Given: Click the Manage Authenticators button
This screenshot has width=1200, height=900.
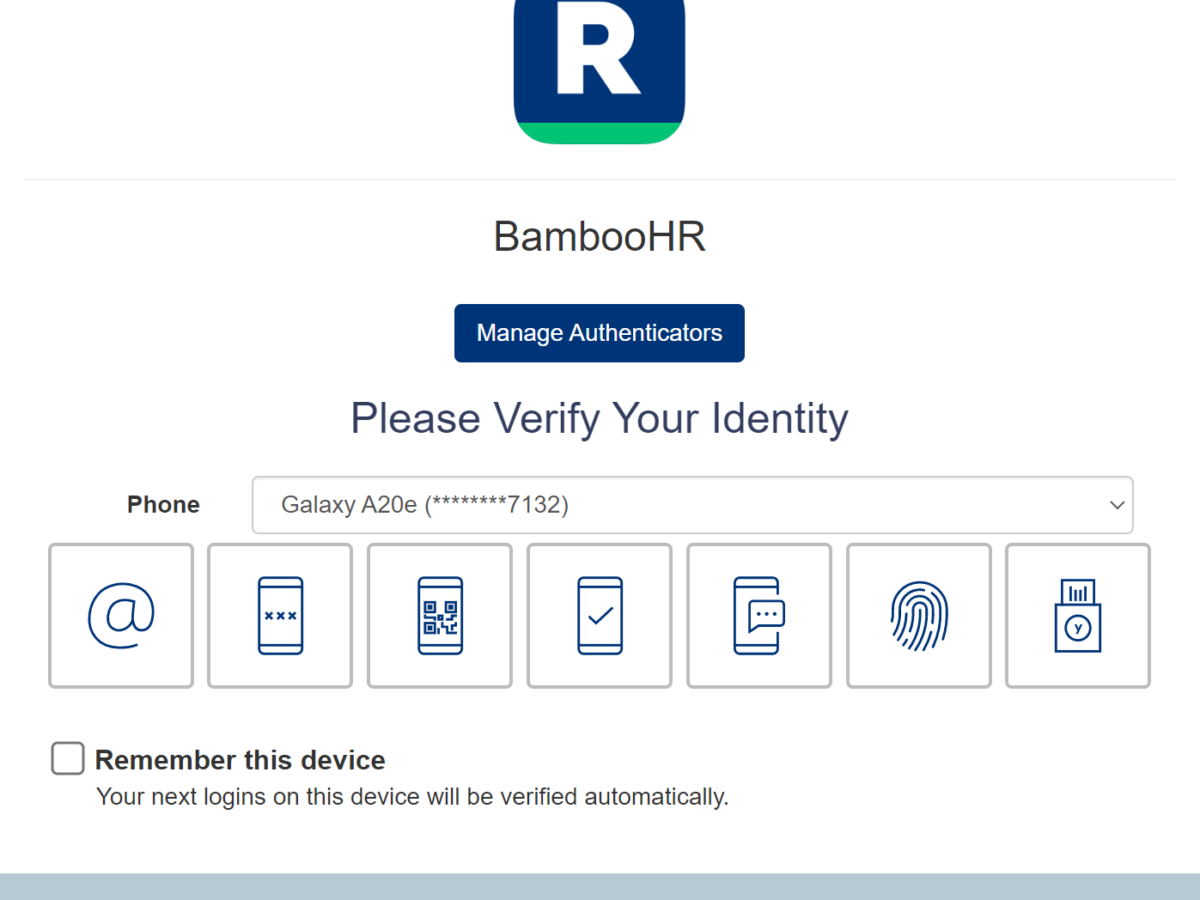Looking at the screenshot, I should (599, 333).
